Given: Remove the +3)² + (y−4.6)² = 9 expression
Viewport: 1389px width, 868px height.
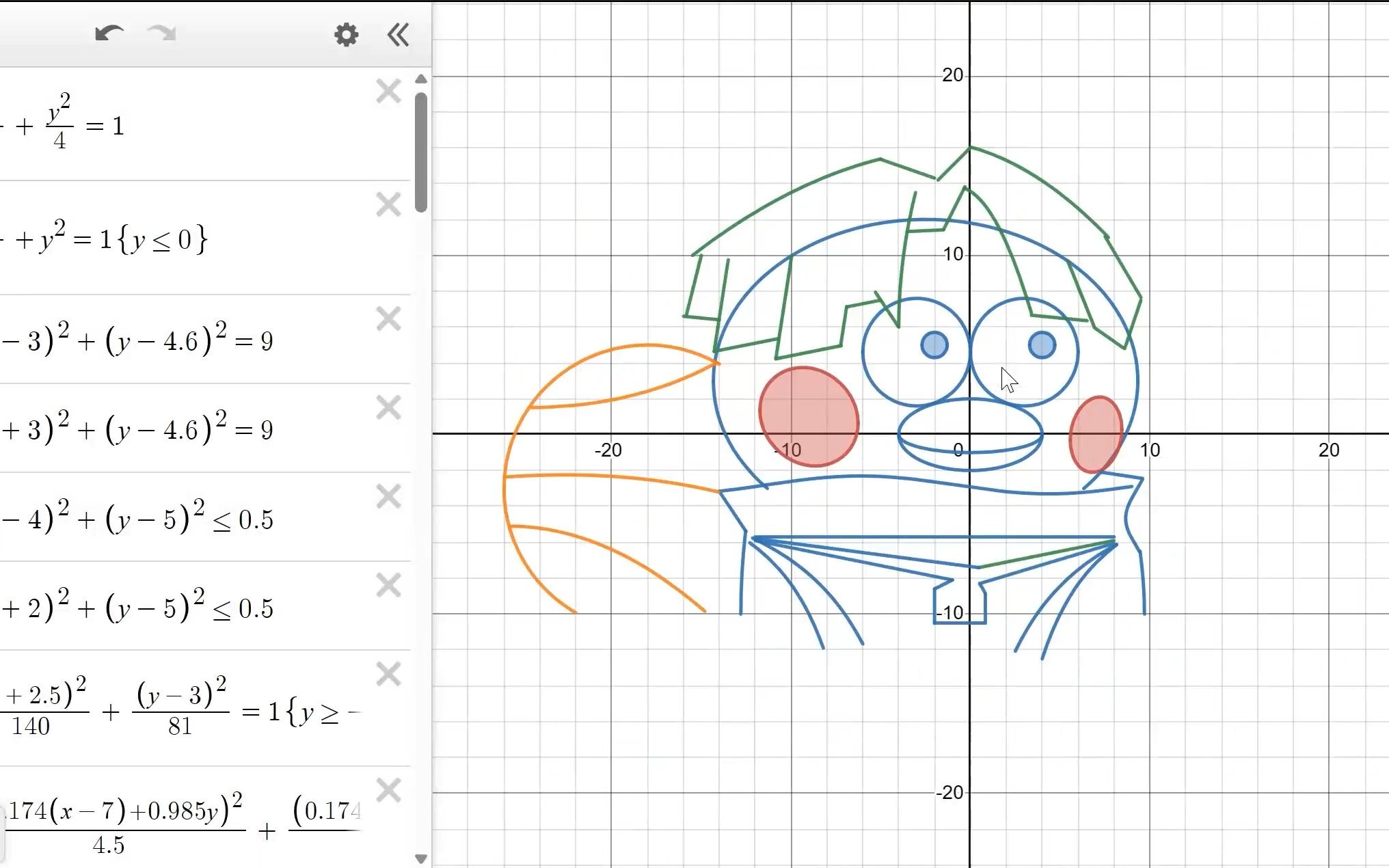Looking at the screenshot, I should [x=388, y=407].
